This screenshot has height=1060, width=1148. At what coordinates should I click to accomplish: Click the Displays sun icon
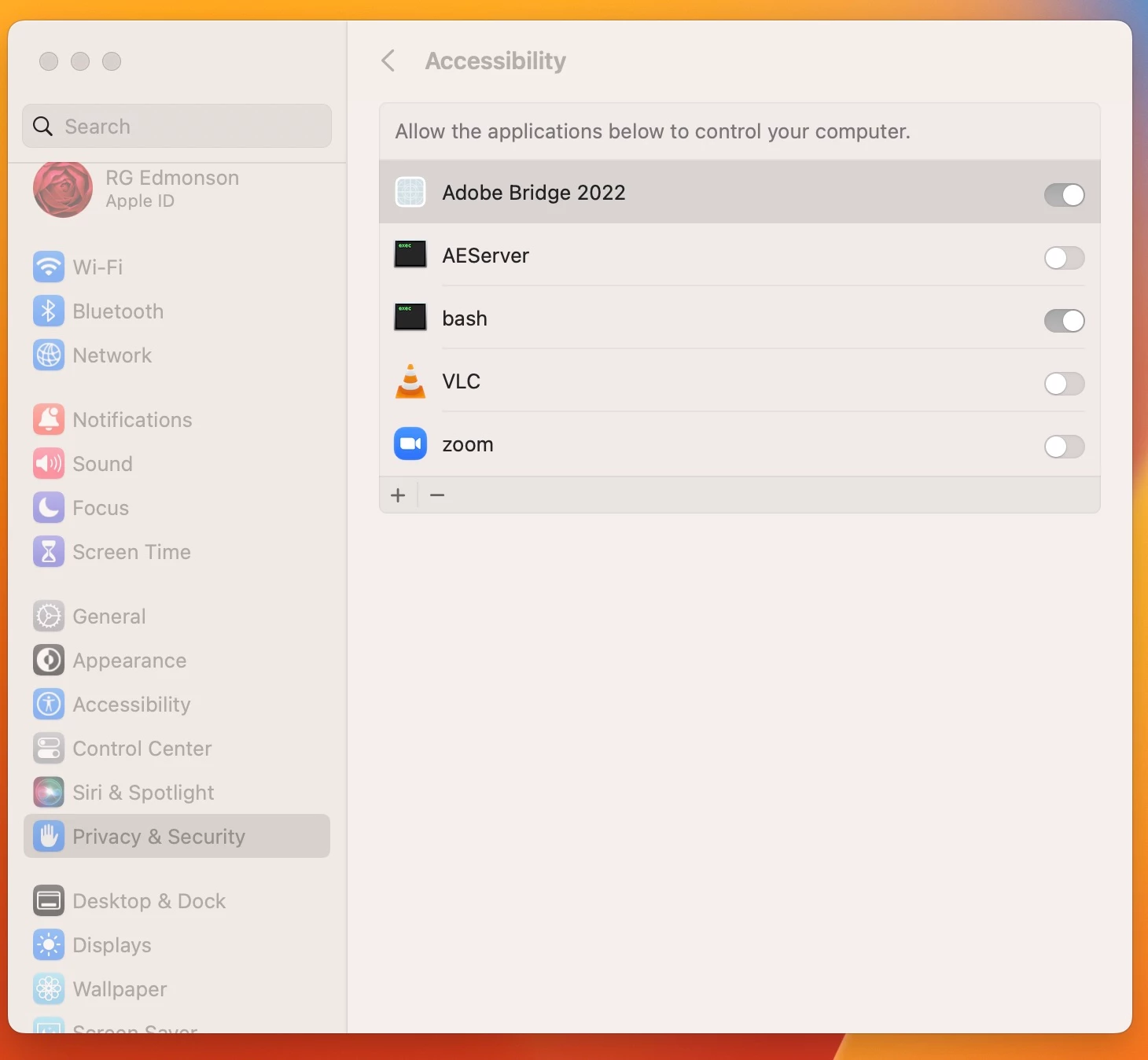point(49,945)
